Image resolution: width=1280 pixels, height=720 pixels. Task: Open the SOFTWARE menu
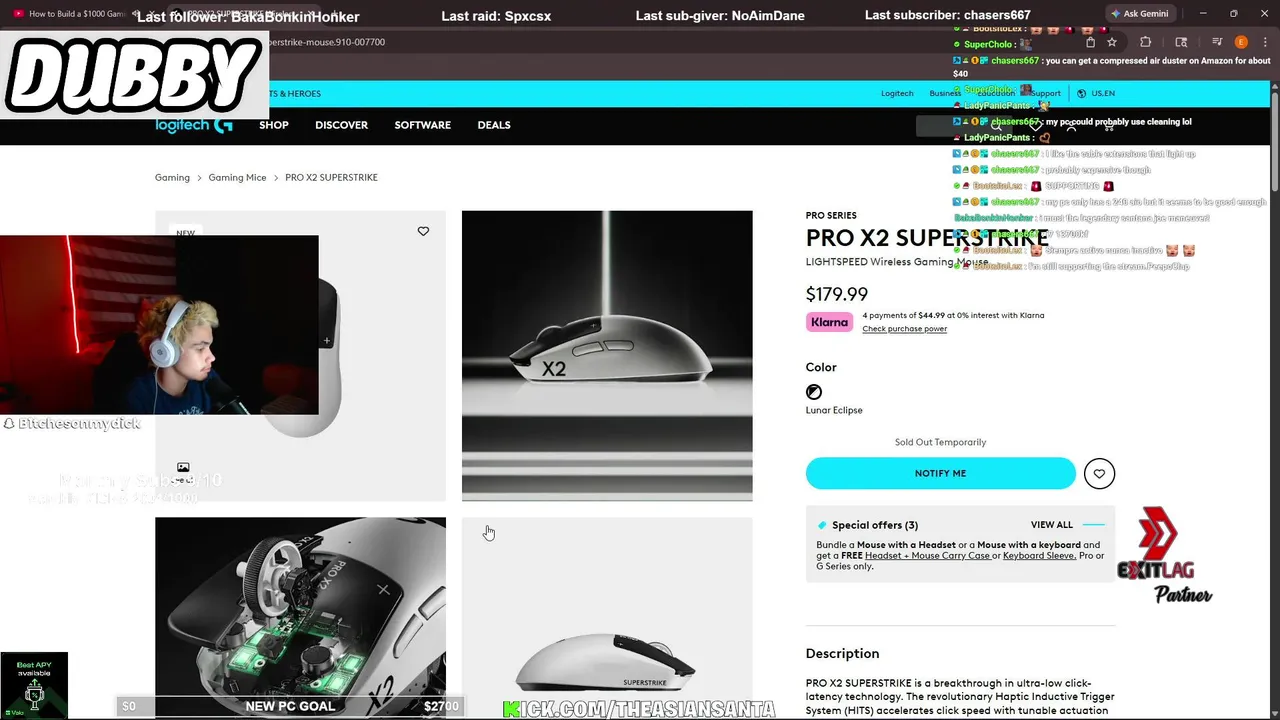[x=423, y=125]
